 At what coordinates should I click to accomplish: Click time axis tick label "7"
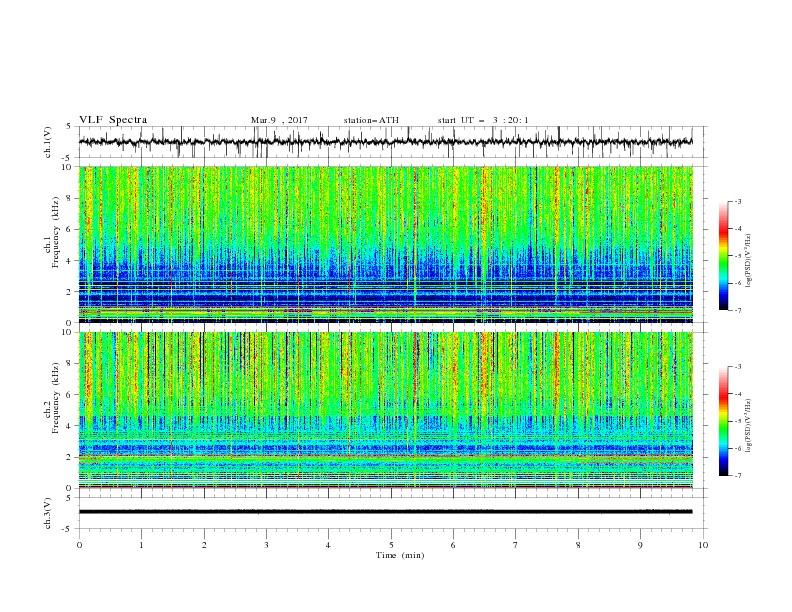[515, 545]
